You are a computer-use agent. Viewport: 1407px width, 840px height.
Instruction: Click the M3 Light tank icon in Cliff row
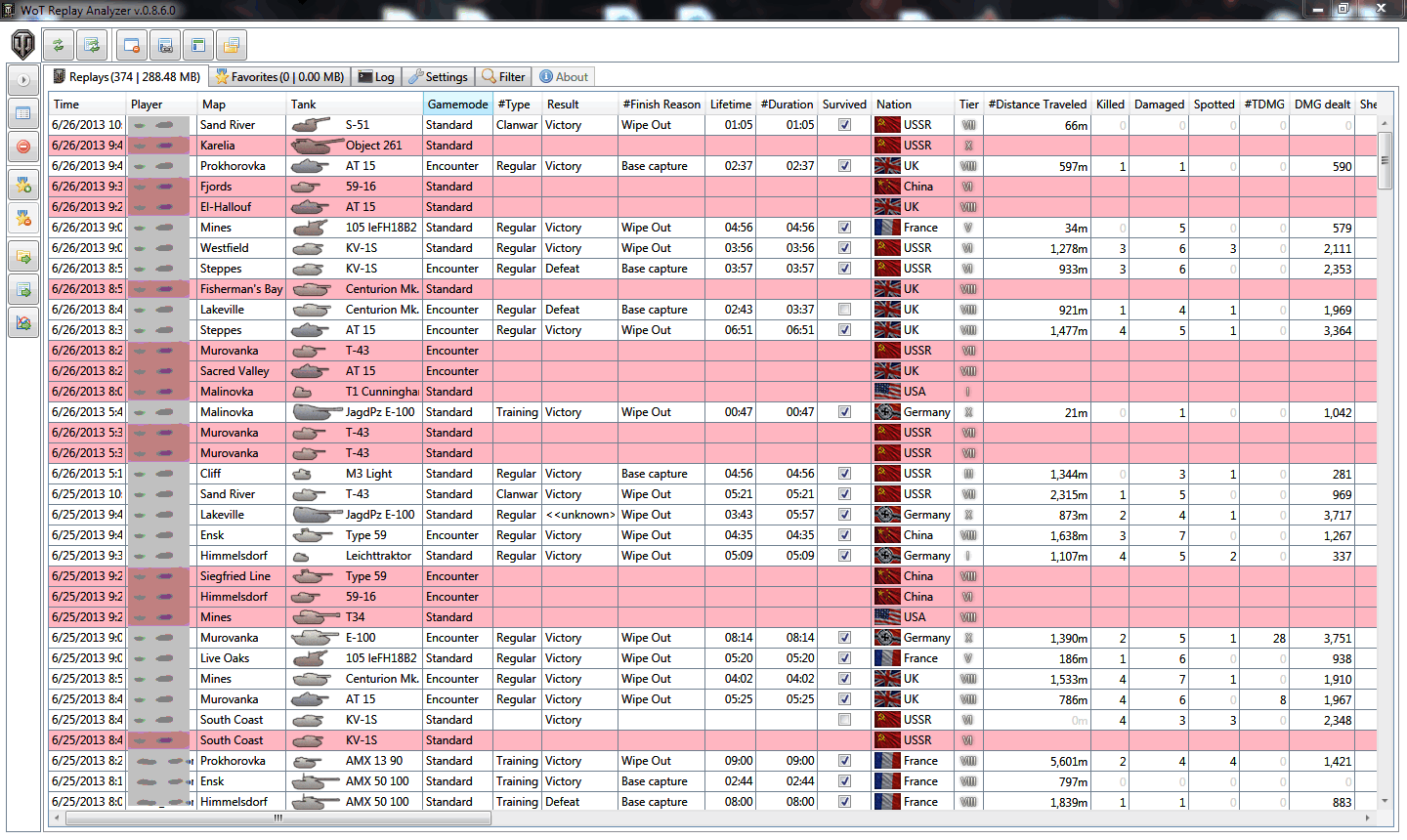point(303,474)
